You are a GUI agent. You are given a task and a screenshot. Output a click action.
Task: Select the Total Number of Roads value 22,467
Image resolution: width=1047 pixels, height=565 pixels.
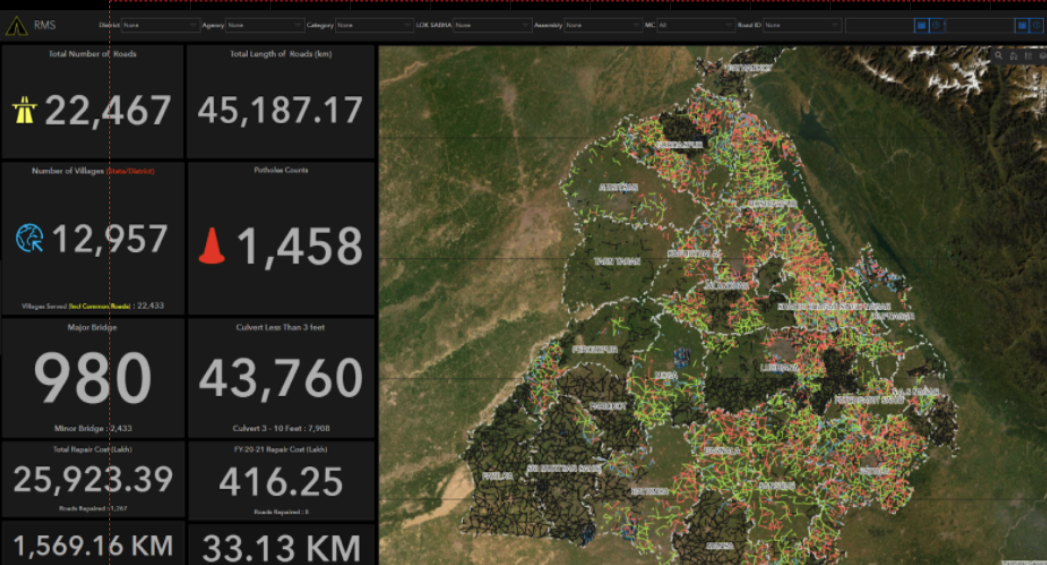108,111
